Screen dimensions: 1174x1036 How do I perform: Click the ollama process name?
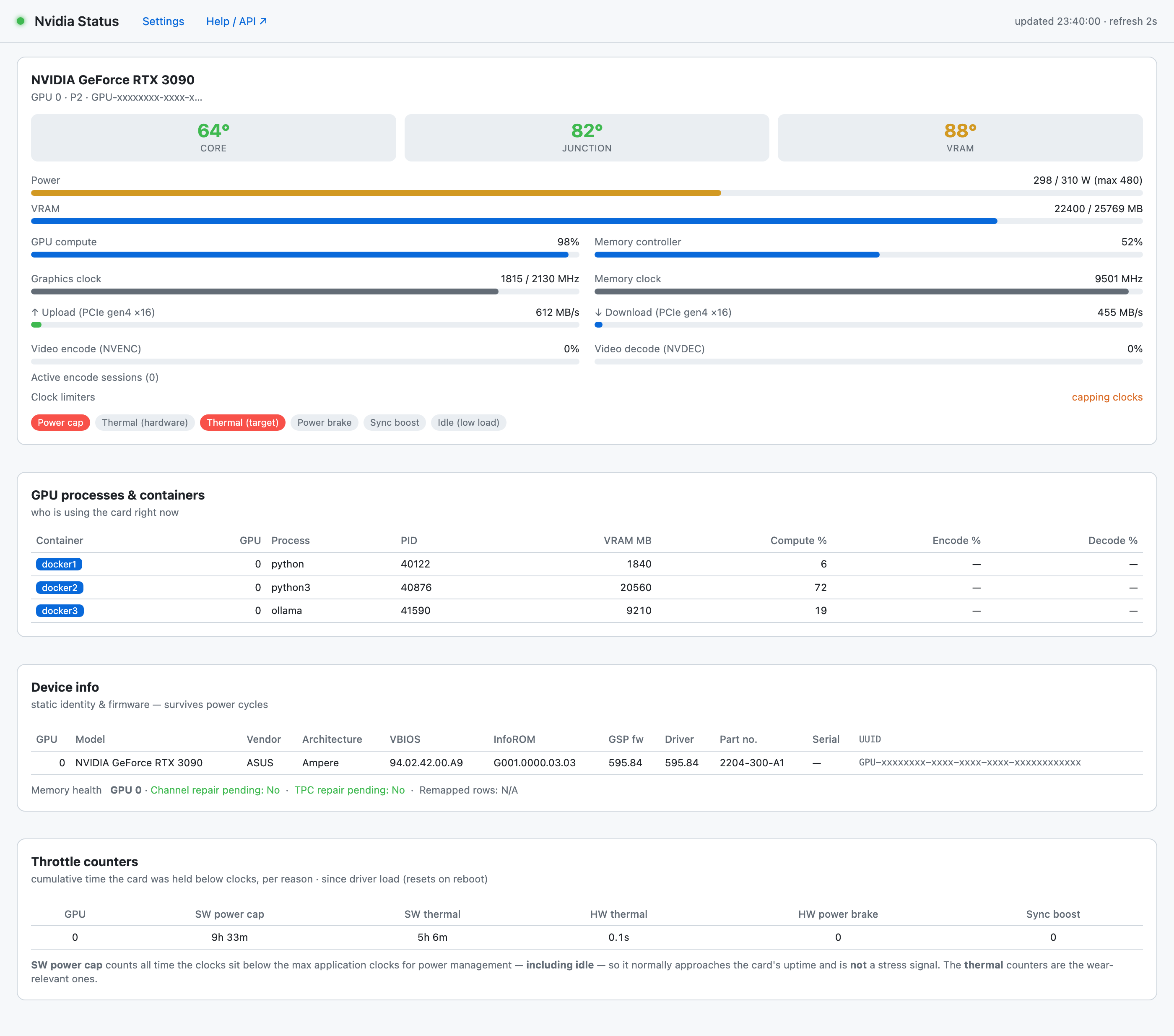[287, 611]
